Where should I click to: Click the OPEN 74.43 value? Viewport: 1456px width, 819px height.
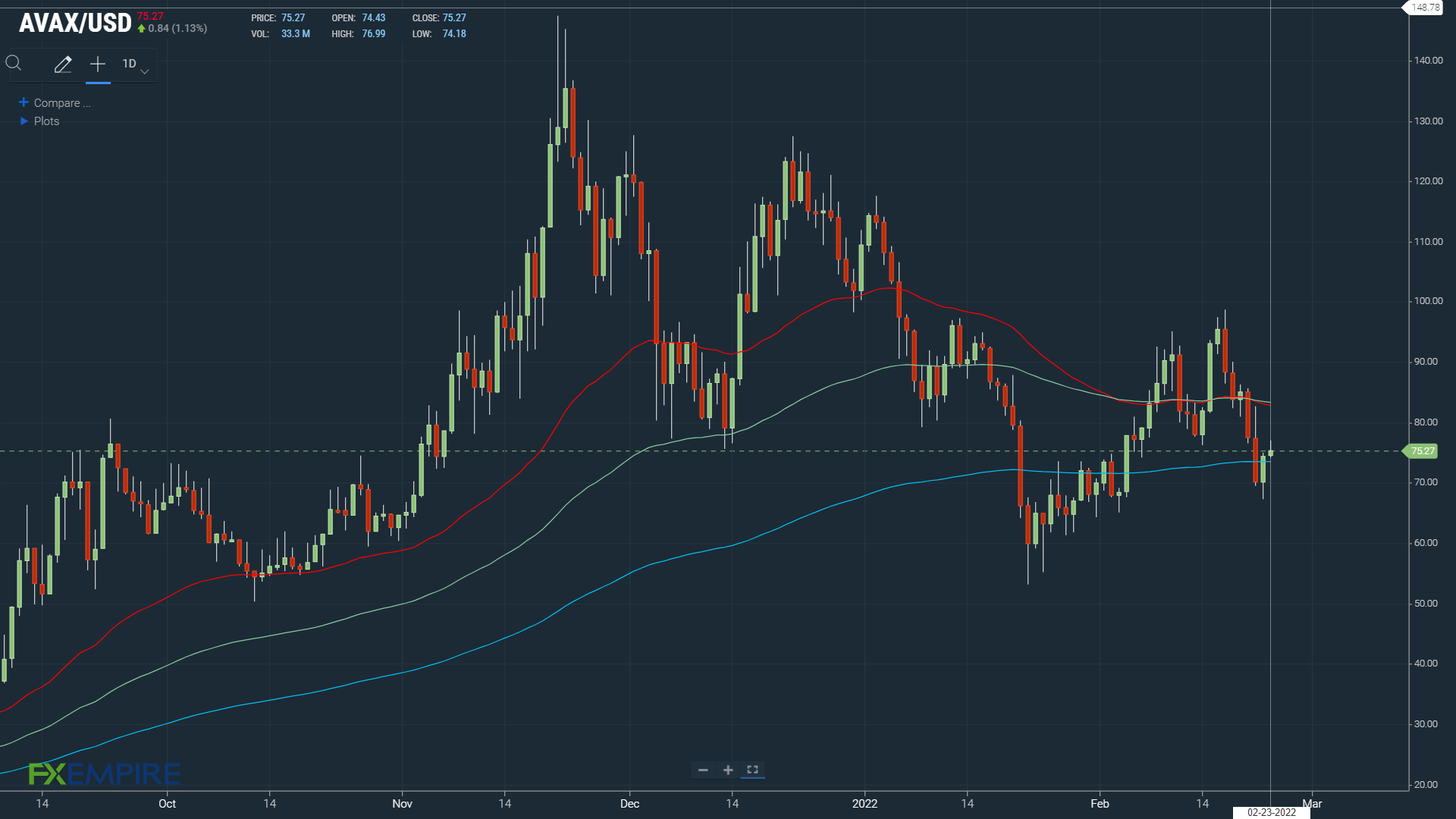click(x=374, y=18)
